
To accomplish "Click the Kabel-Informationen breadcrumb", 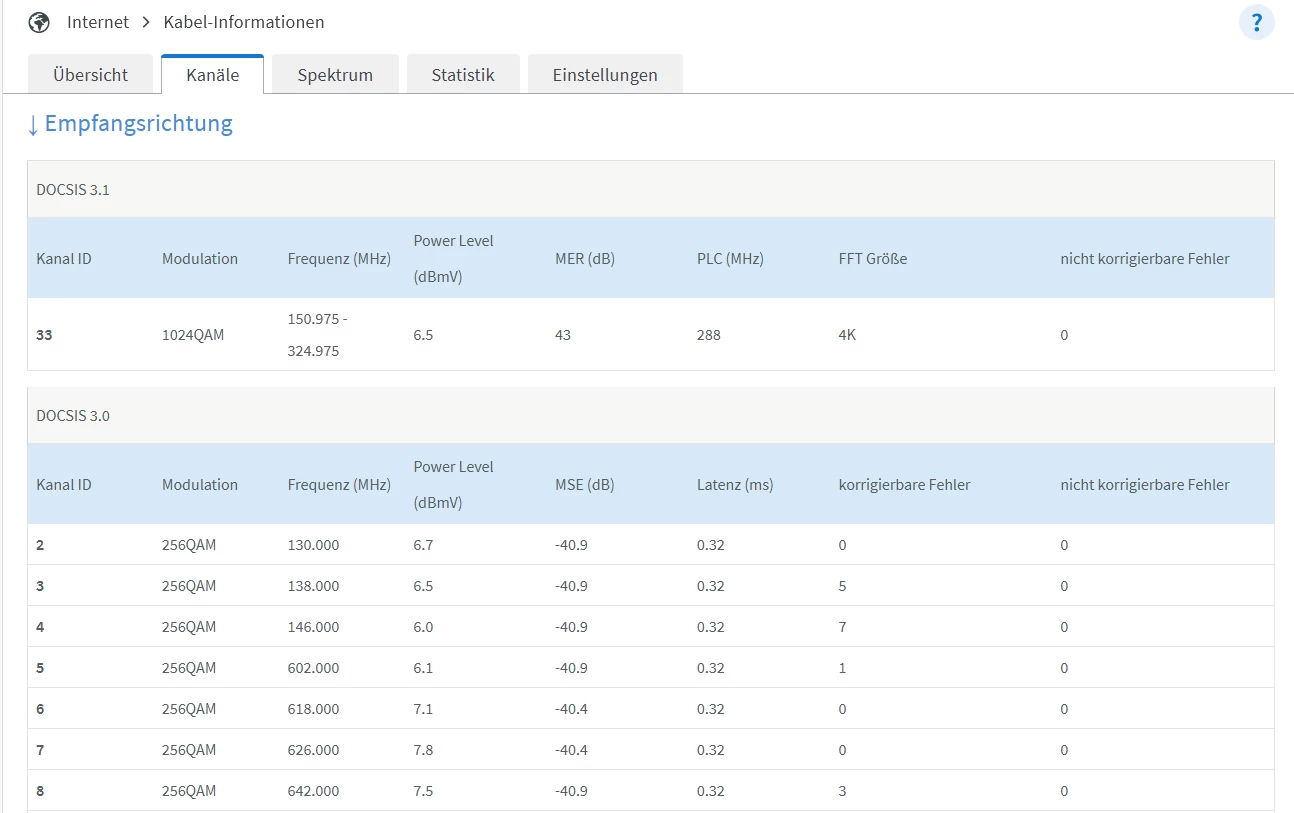I will click(244, 22).
